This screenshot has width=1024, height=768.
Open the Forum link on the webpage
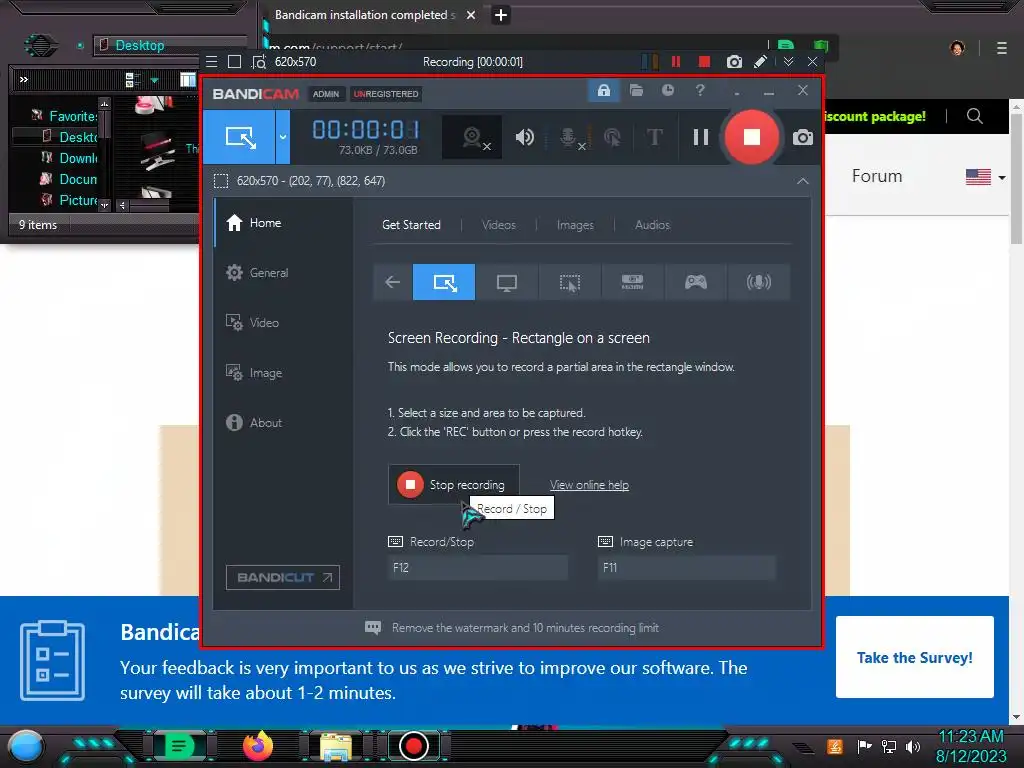(876, 176)
